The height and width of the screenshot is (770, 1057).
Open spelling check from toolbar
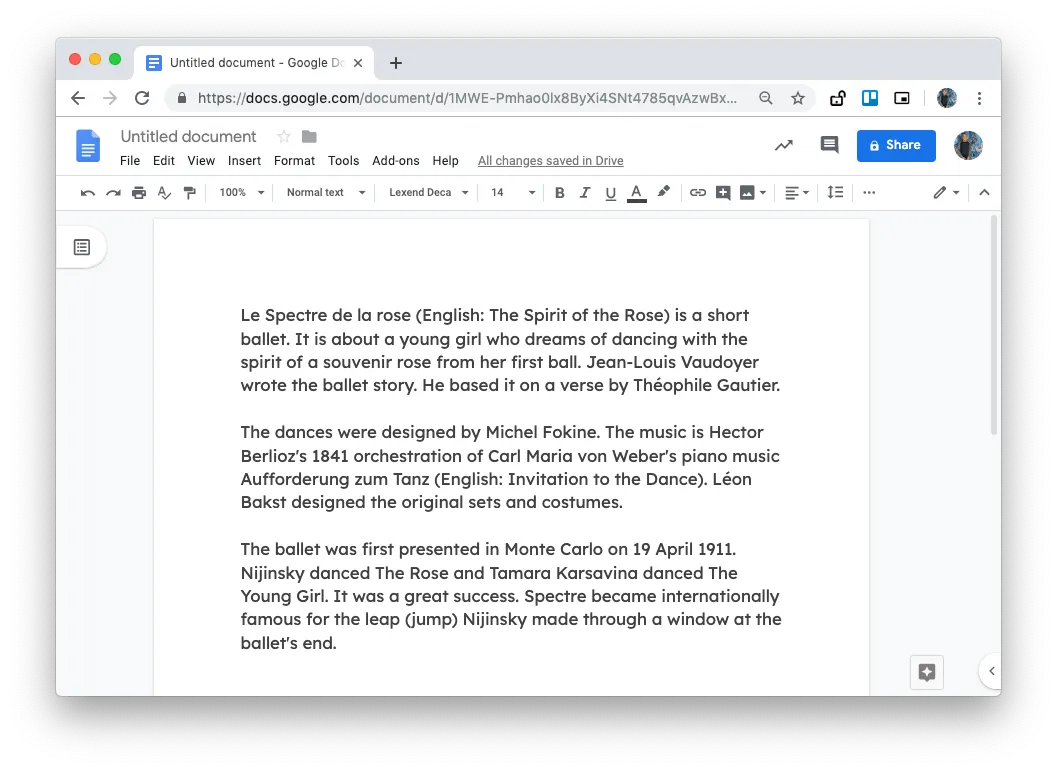[x=164, y=192]
